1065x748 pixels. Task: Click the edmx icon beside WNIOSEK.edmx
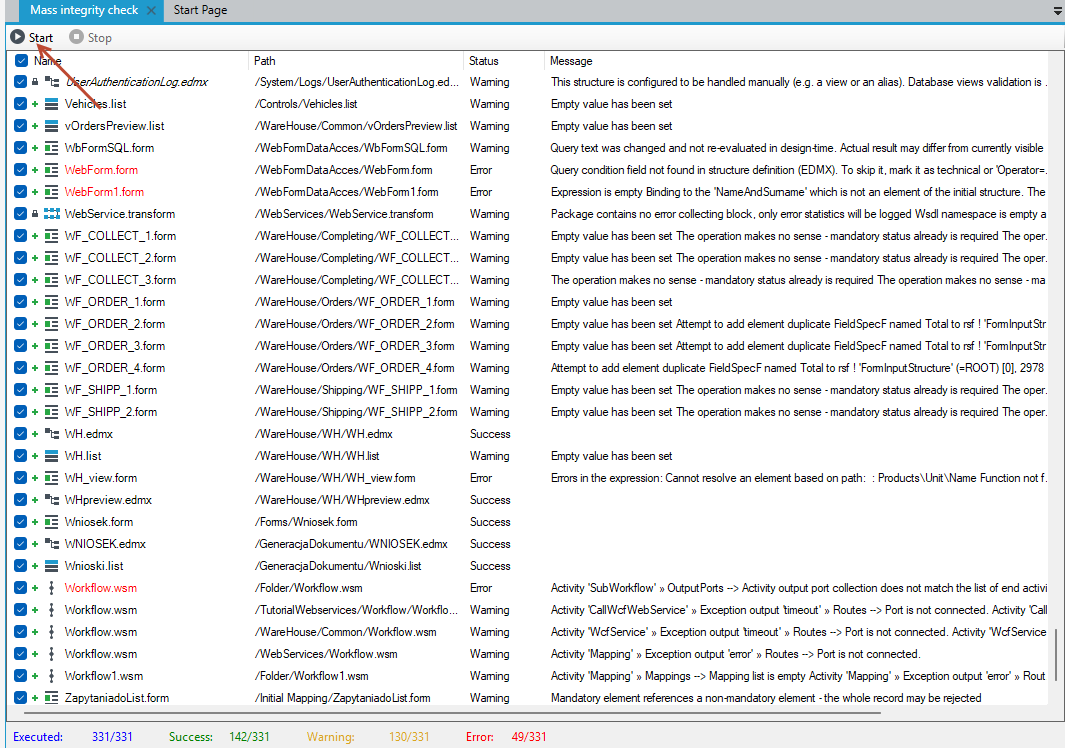coord(52,544)
